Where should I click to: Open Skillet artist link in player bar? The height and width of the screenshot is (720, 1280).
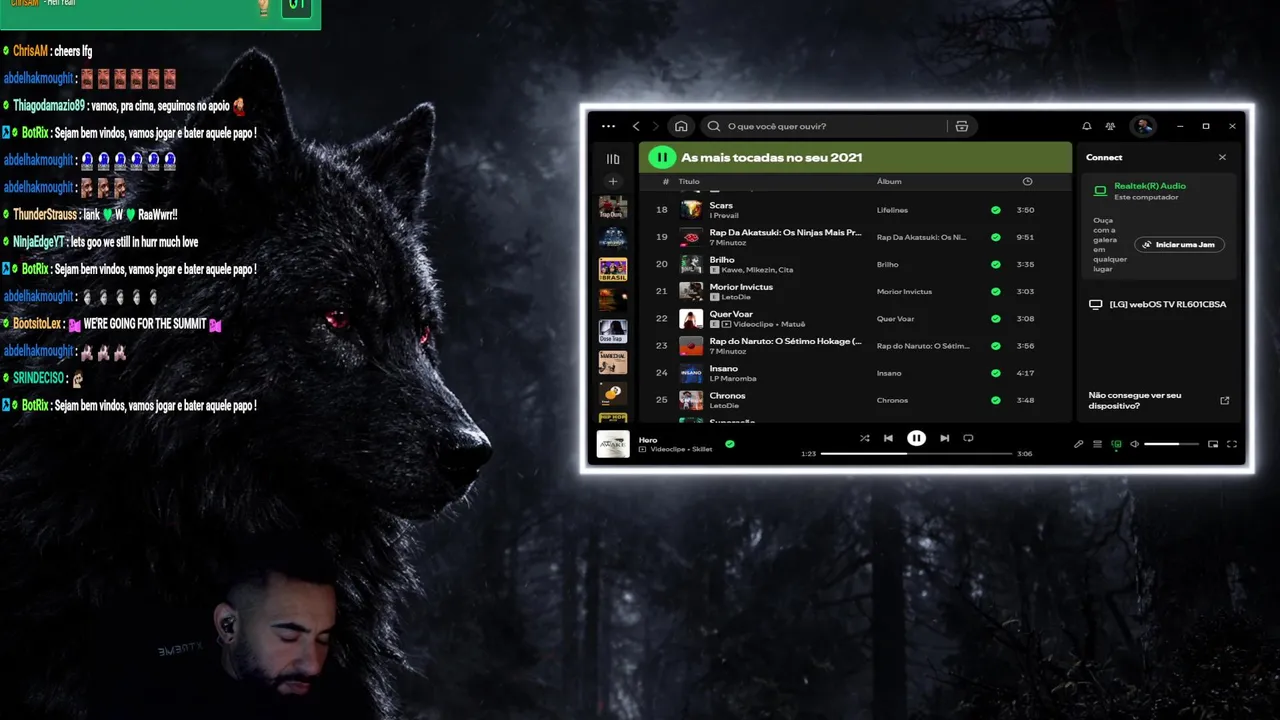pos(701,449)
